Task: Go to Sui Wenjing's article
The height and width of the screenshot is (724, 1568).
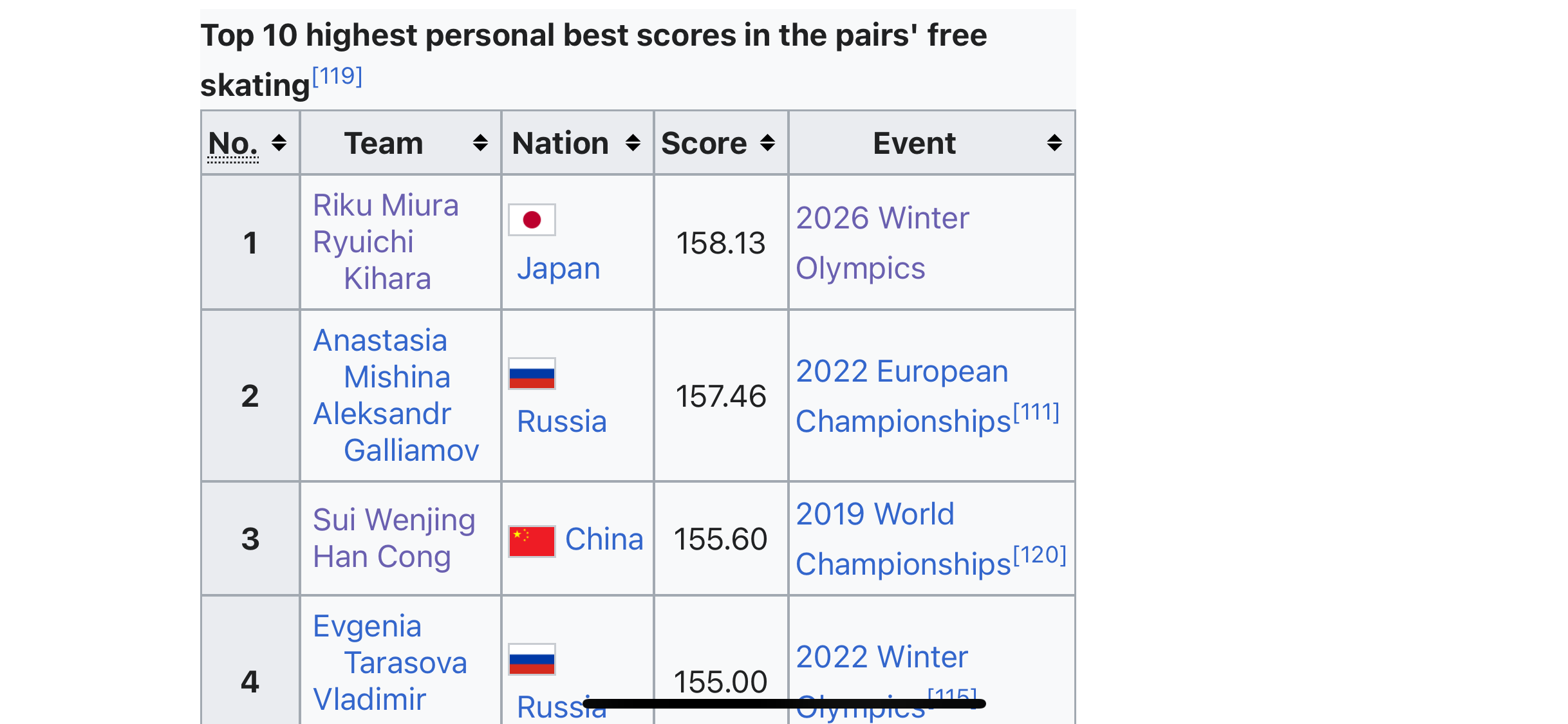Action: [x=394, y=520]
